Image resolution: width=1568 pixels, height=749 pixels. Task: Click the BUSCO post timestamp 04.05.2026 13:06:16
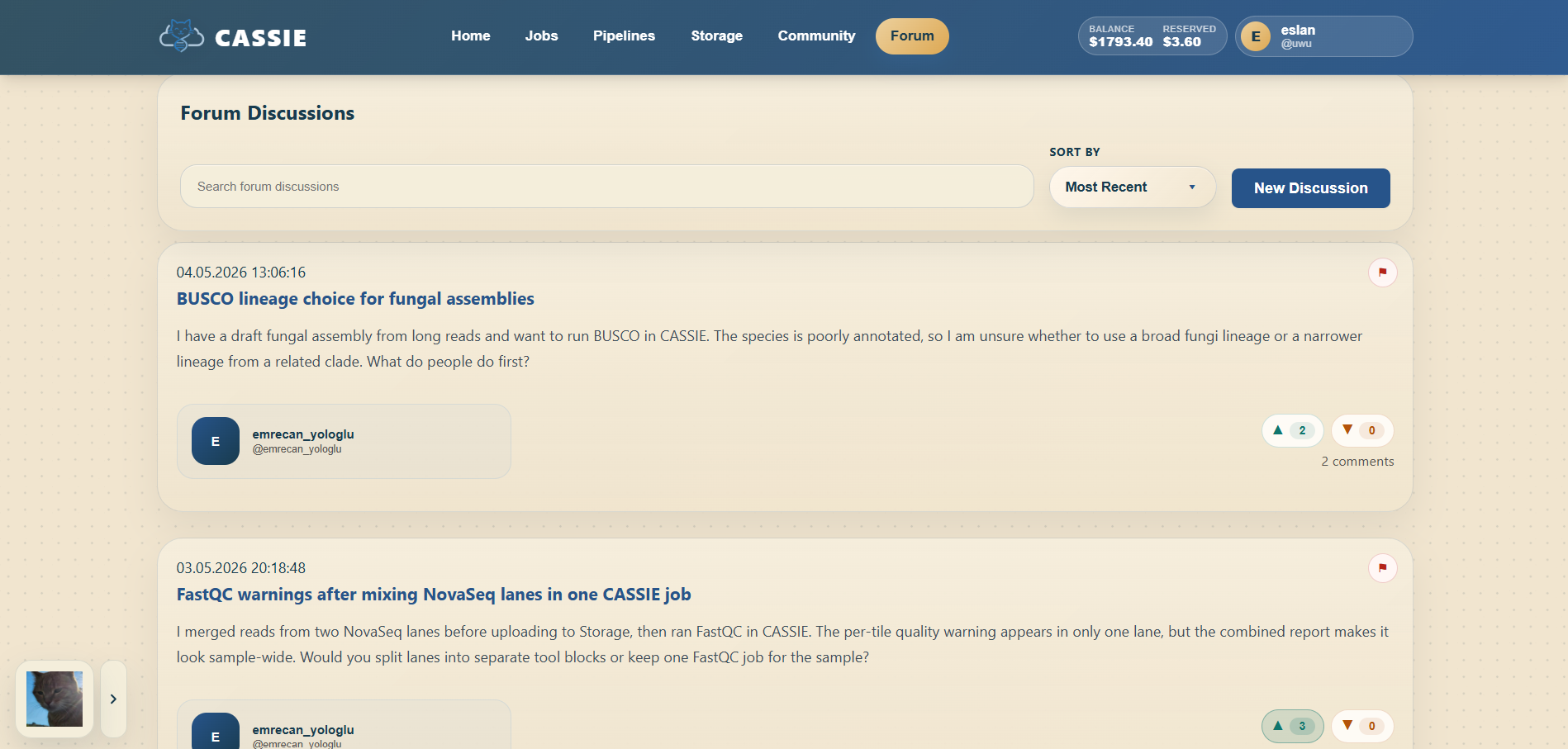(x=241, y=273)
